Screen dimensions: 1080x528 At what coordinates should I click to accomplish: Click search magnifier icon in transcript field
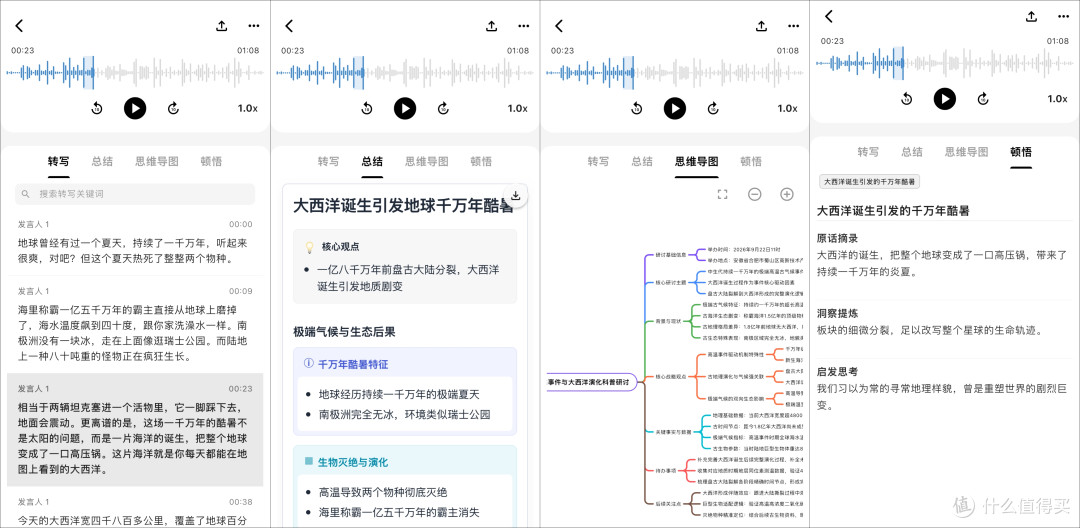[26, 194]
